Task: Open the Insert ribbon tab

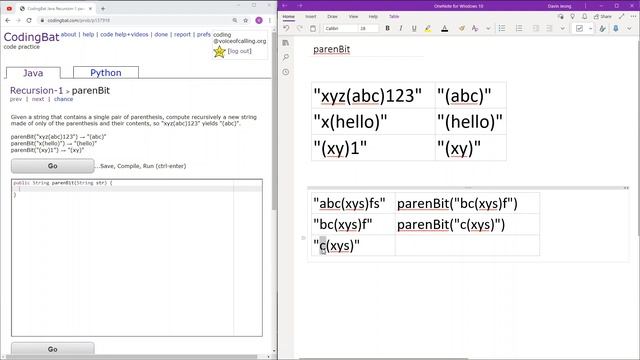Action: 311,17
